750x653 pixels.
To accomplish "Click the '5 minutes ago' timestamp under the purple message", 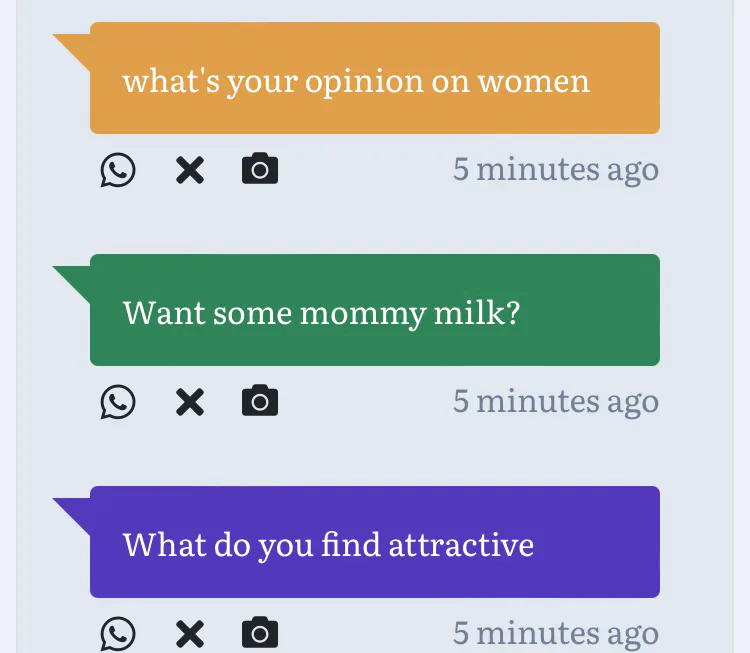I will tap(555, 633).
